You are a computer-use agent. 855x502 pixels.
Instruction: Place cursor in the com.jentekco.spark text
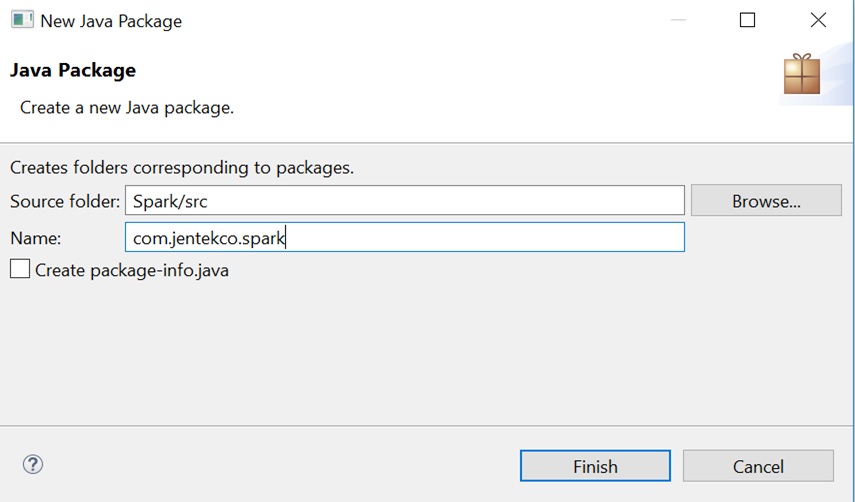pyautogui.click(x=209, y=238)
